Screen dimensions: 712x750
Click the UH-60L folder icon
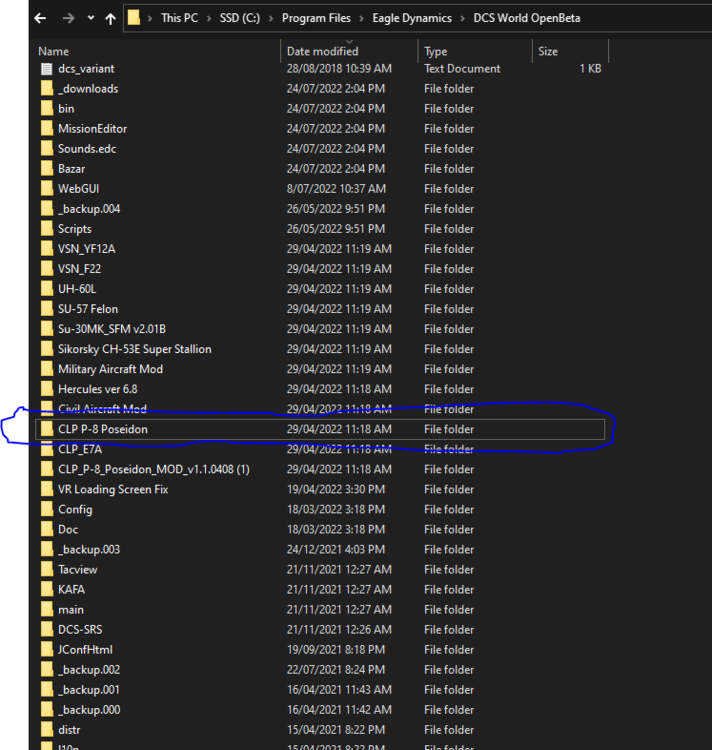click(x=46, y=289)
